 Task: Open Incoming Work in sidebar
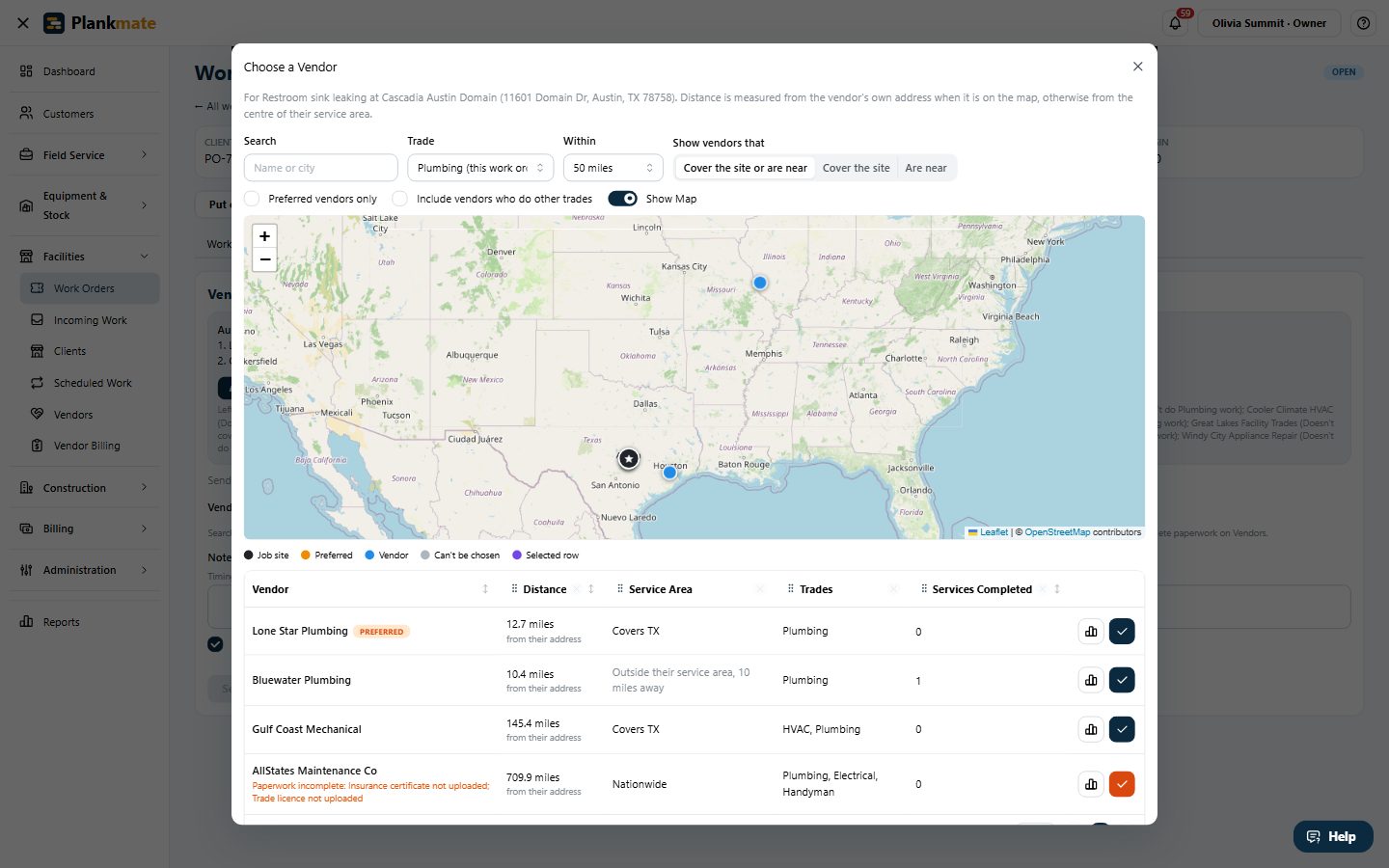[x=90, y=320]
